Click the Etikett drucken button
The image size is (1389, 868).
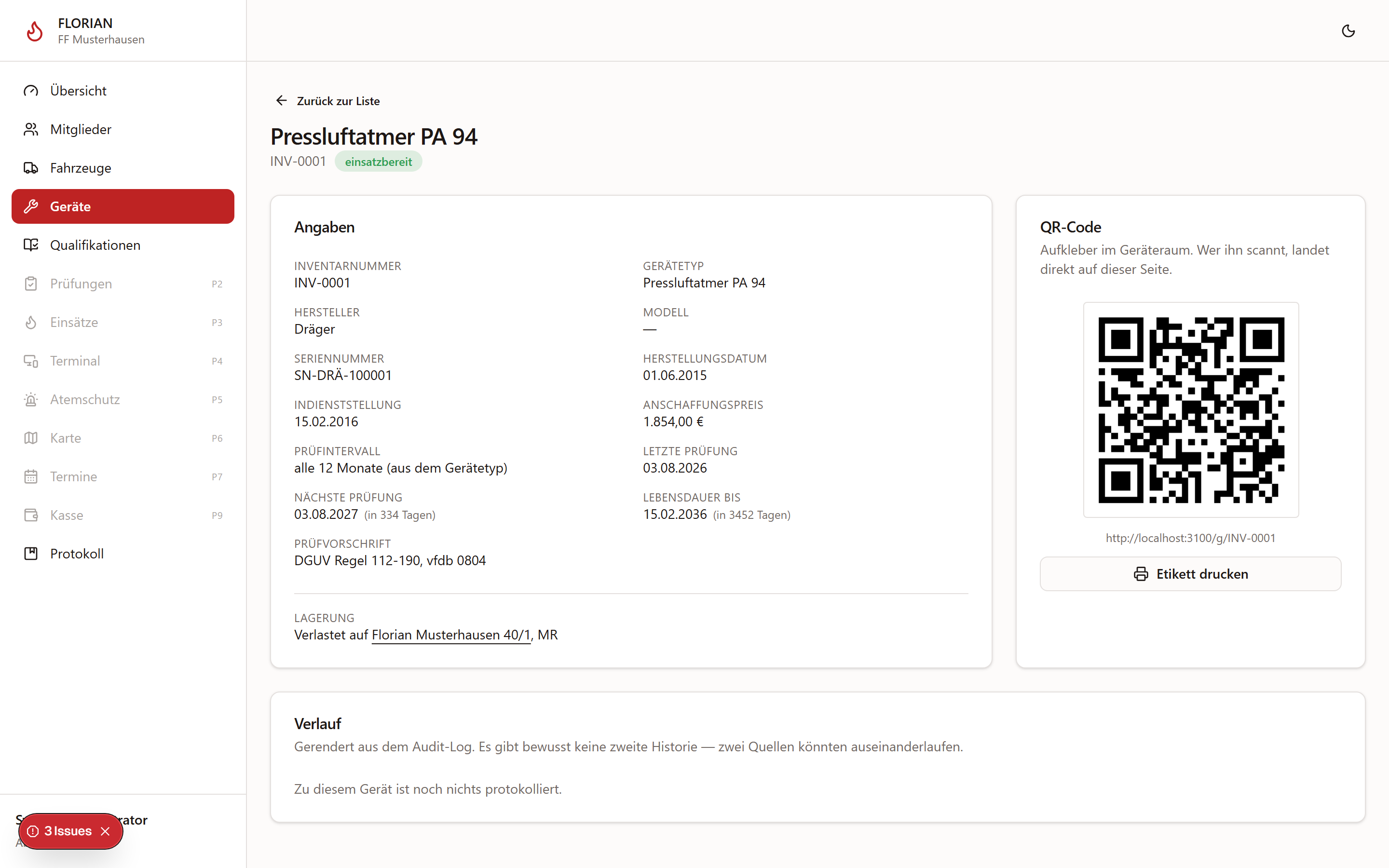(x=1190, y=574)
